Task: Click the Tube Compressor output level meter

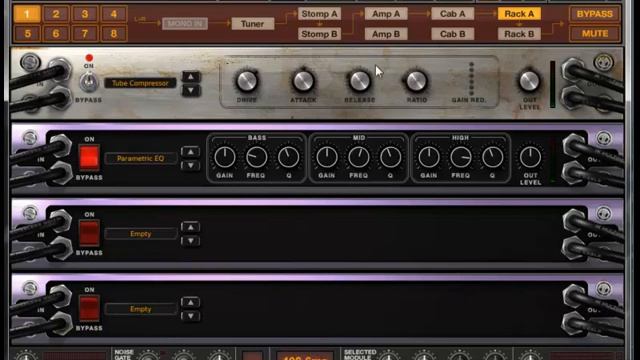Action: click(553, 84)
